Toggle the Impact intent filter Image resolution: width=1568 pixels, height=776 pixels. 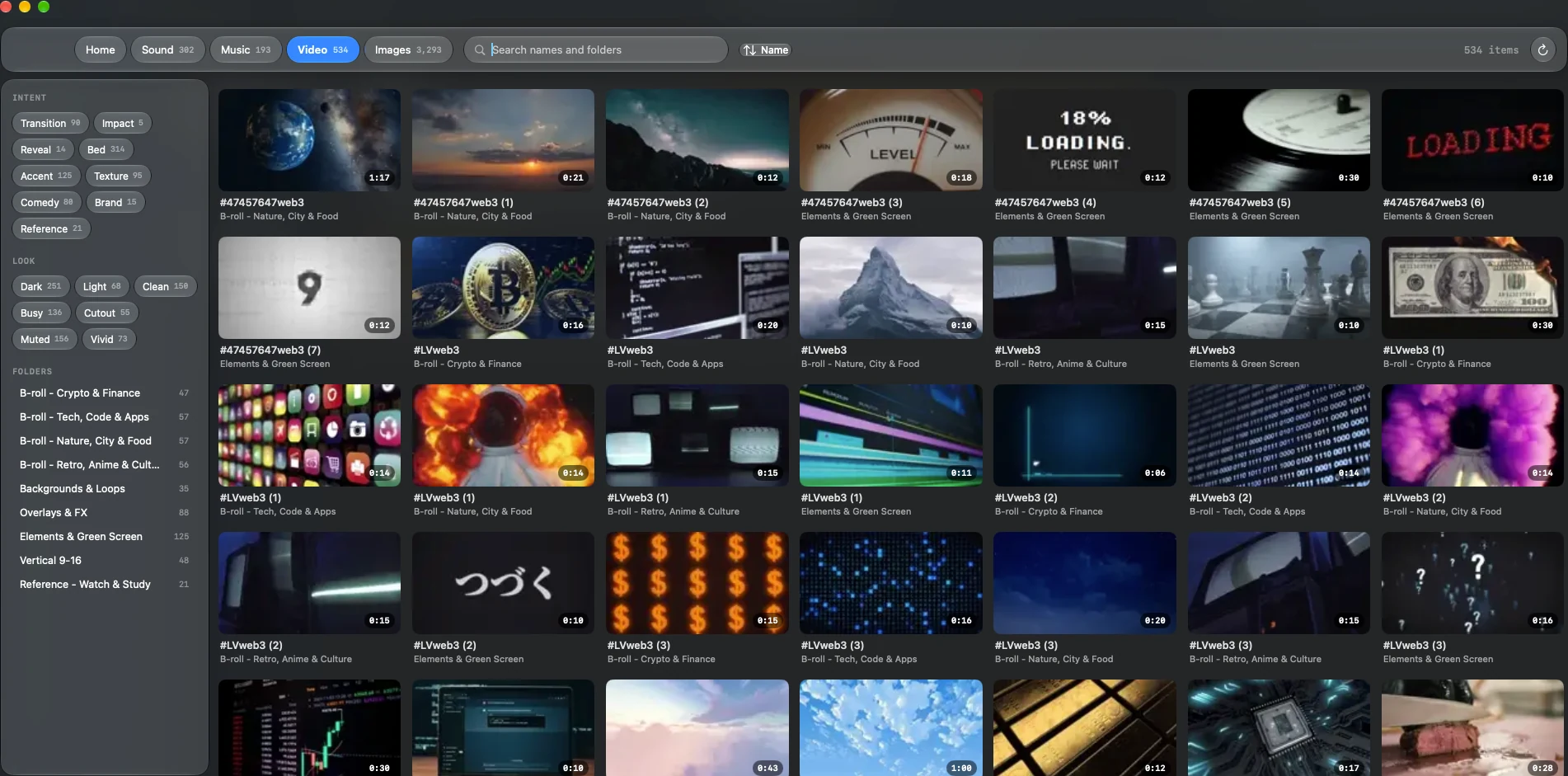[x=122, y=123]
